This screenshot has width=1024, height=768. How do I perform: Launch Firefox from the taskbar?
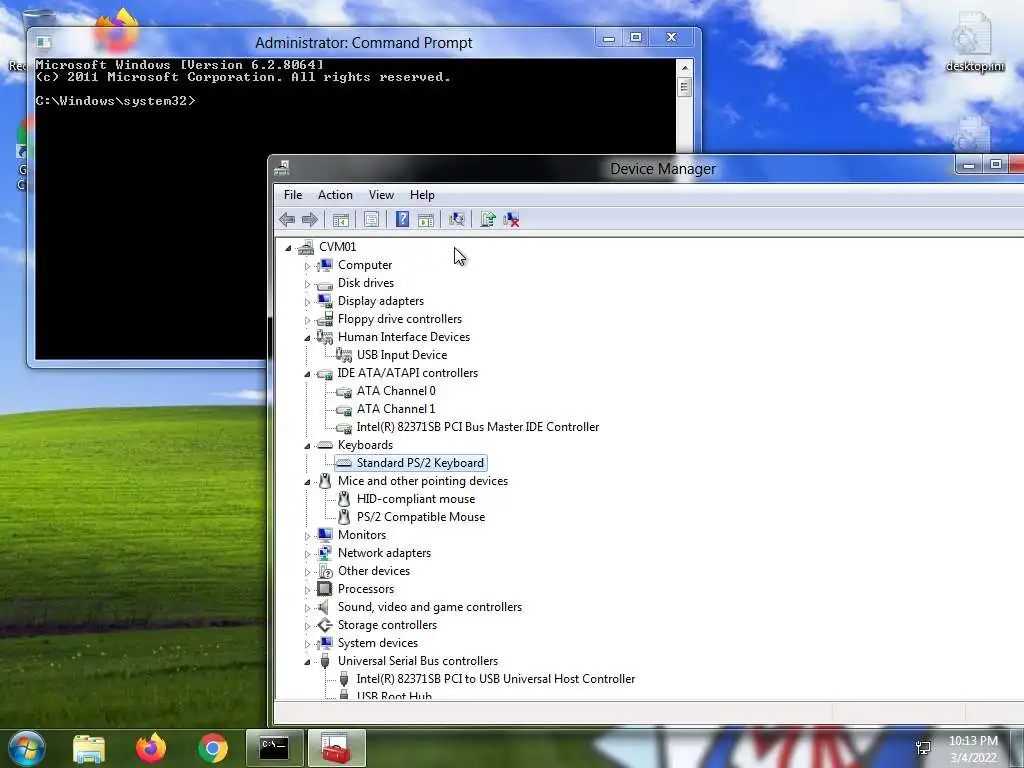tap(151, 748)
